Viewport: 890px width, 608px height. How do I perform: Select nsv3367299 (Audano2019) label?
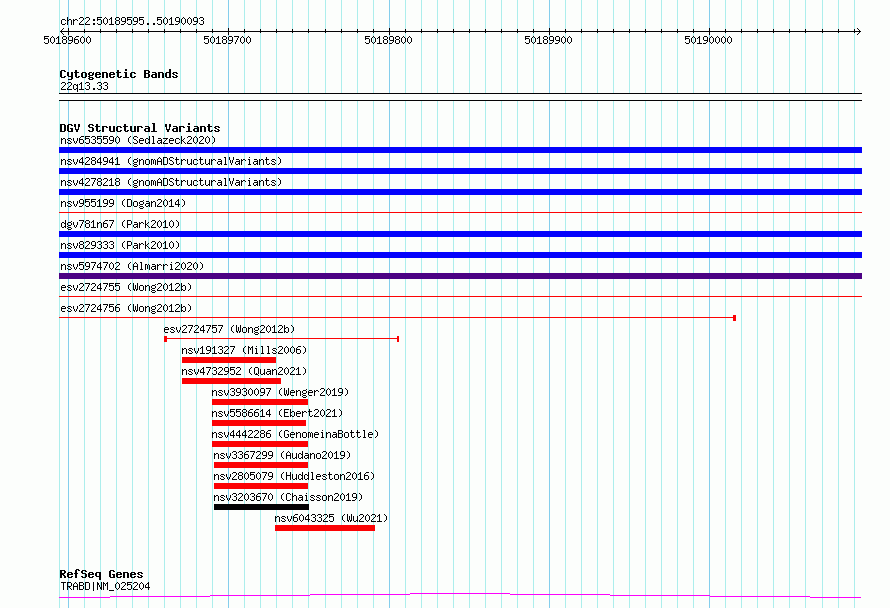(282, 455)
